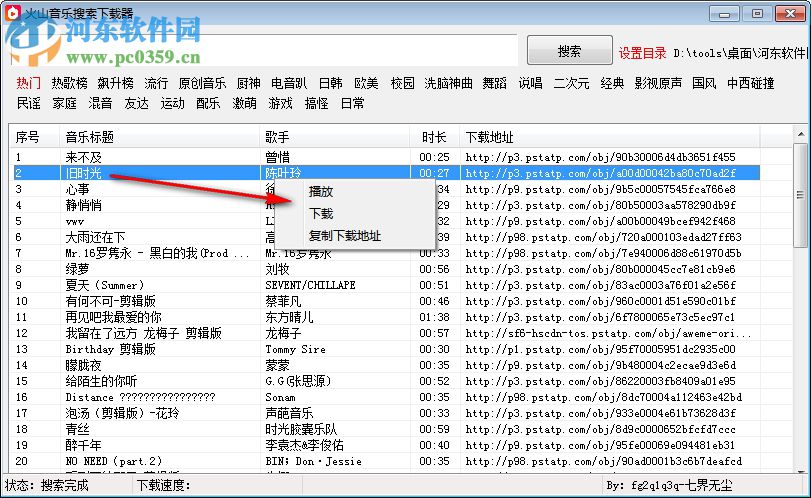Open 设置目录 to set download folder
This screenshot has height=498, width=811.
tap(642, 53)
